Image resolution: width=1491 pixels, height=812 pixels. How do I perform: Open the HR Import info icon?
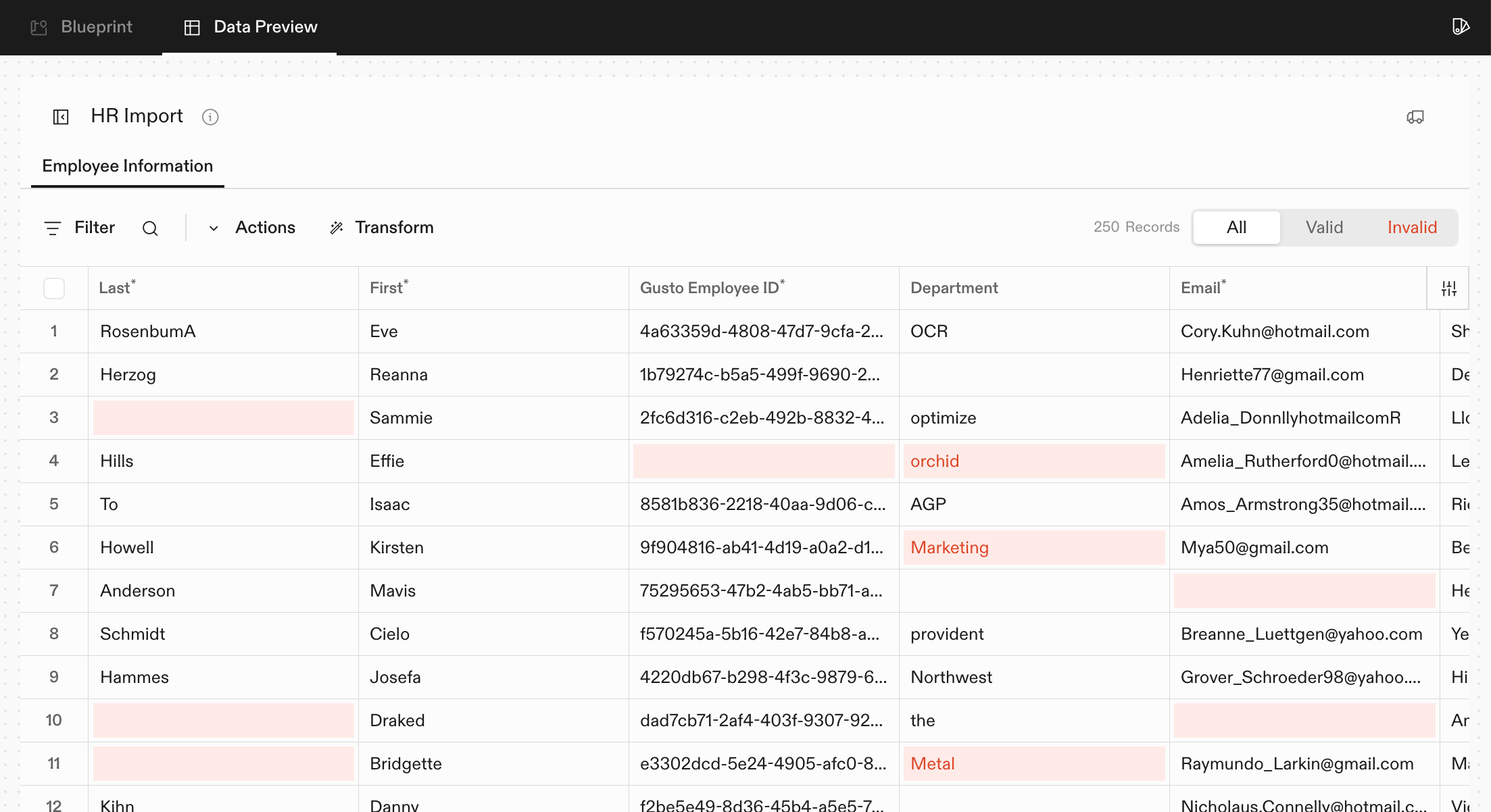210,117
